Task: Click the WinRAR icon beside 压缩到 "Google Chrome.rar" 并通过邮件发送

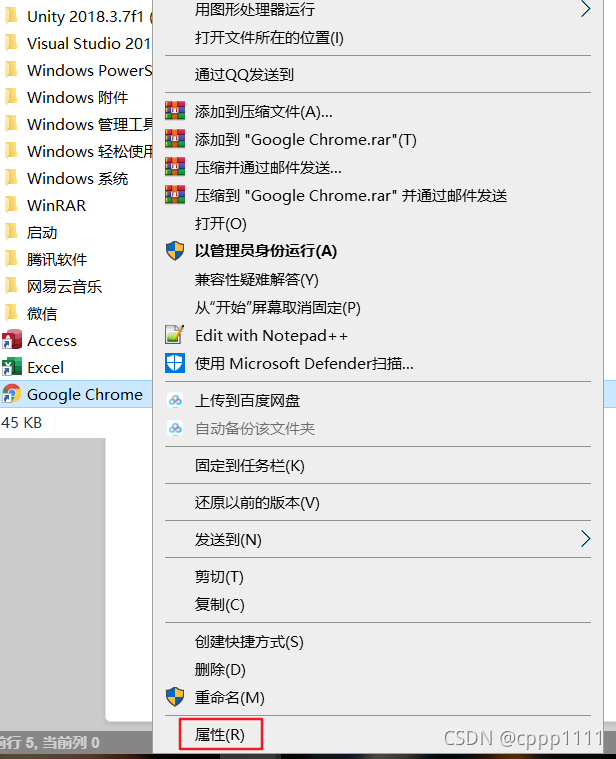Action: (175, 195)
